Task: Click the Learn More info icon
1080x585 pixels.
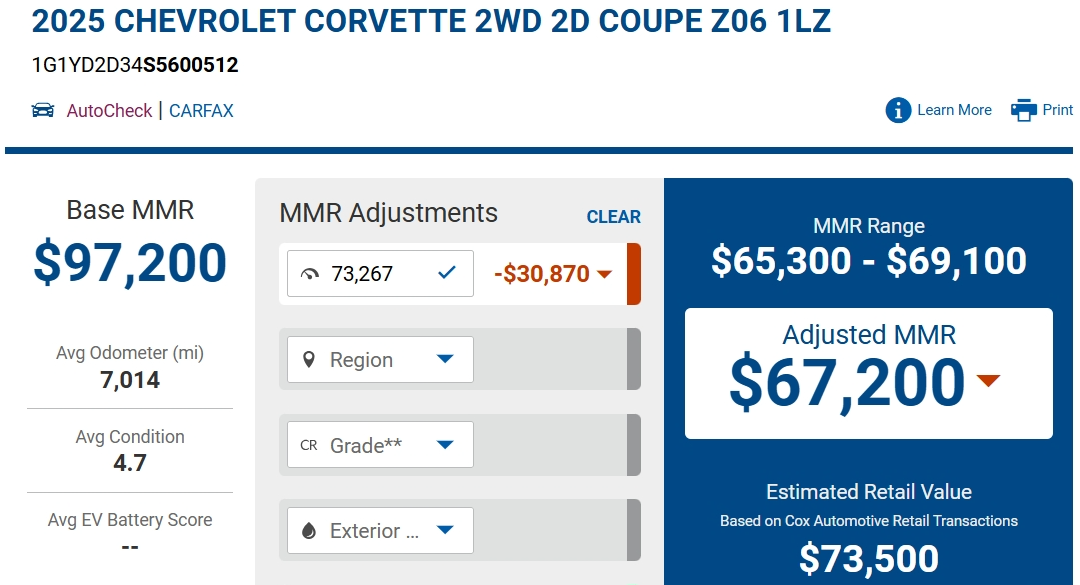Action: coord(898,110)
